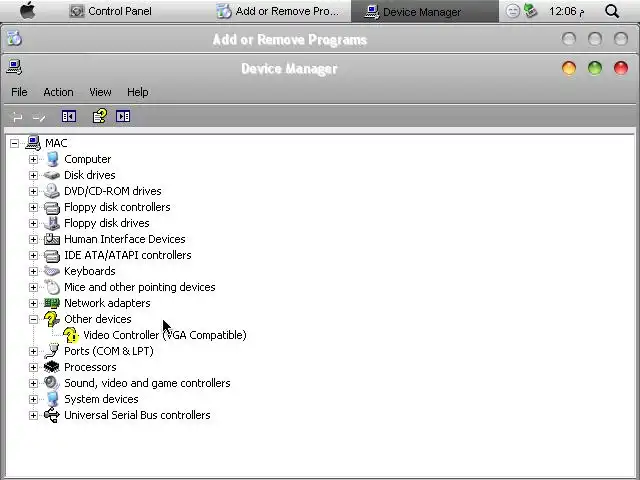Click the Human Interface Devices icon
Screen dimensions: 640x480
(52, 239)
